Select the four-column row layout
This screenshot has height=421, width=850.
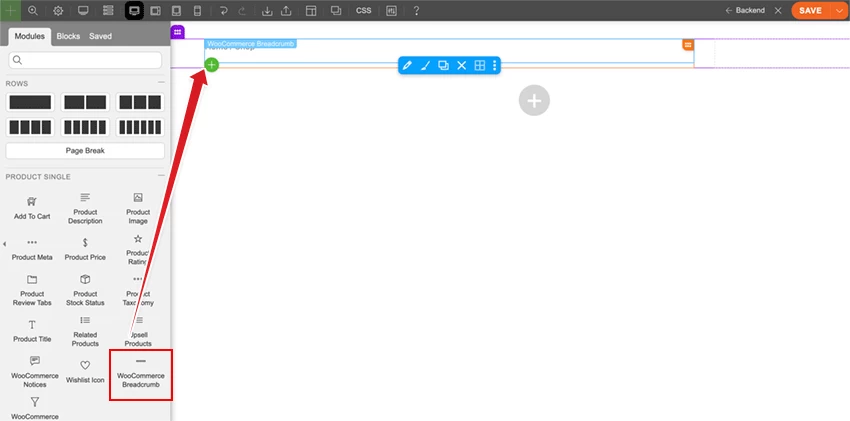30,127
